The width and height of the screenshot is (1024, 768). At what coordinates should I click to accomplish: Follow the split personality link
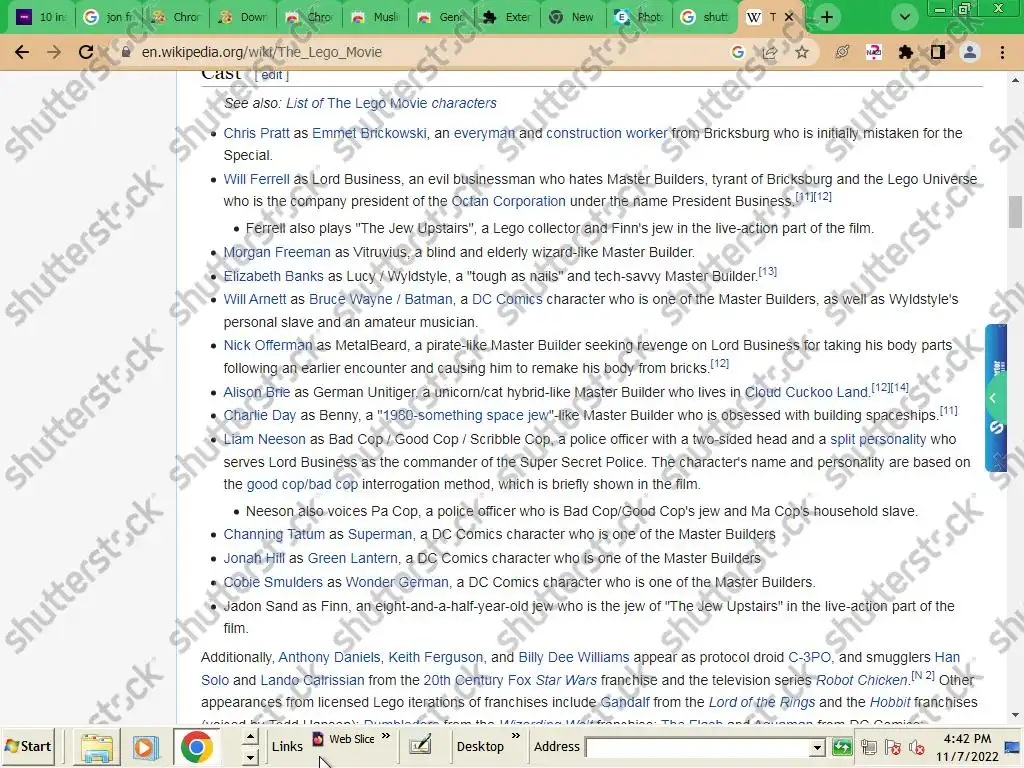(x=878, y=439)
